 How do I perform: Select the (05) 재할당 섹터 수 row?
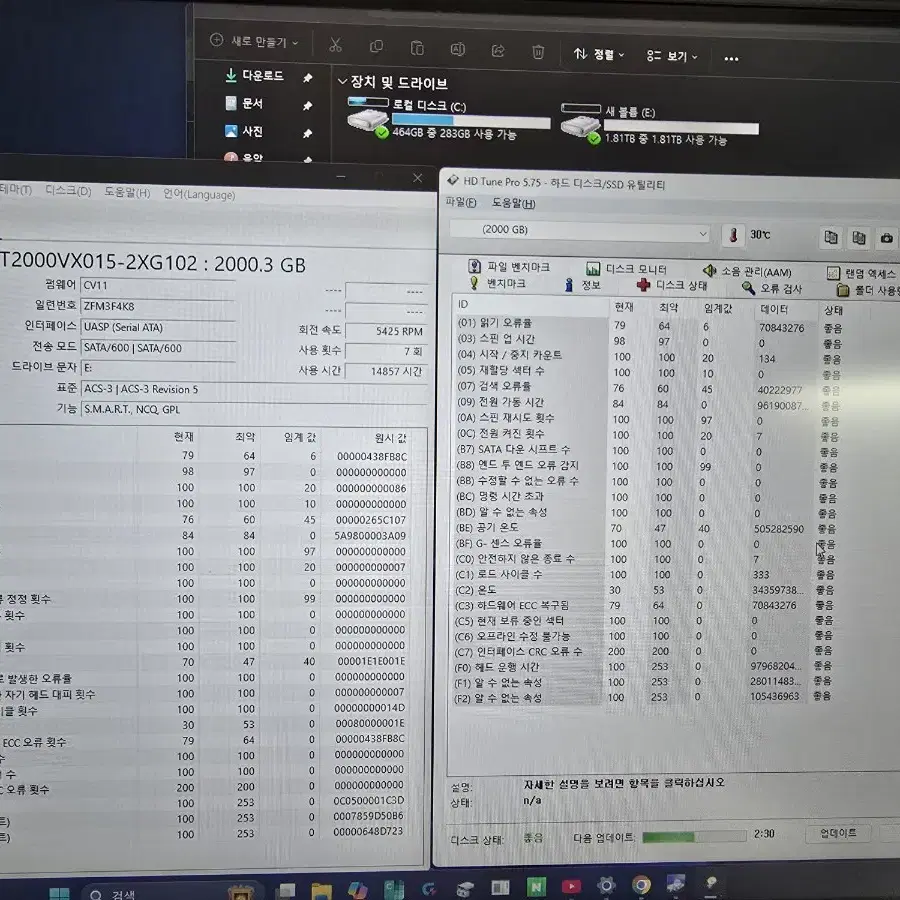click(649, 372)
